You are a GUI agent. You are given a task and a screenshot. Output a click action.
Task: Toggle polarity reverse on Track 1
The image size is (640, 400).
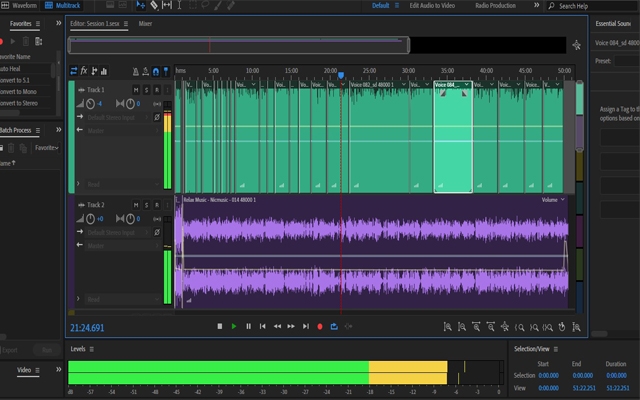(157, 117)
